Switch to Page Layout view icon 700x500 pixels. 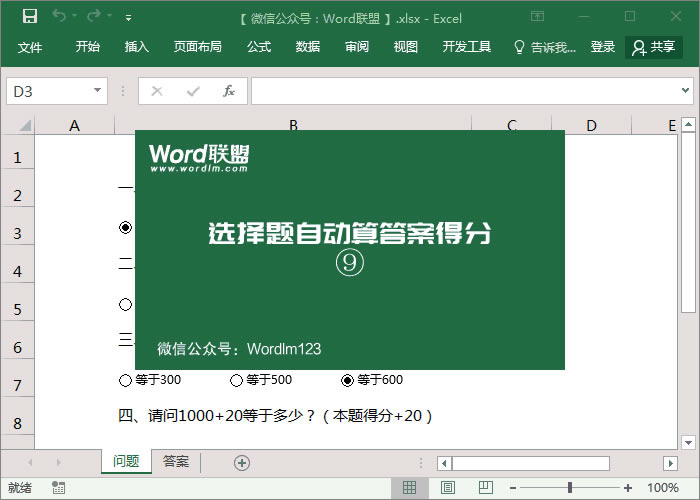[447, 488]
